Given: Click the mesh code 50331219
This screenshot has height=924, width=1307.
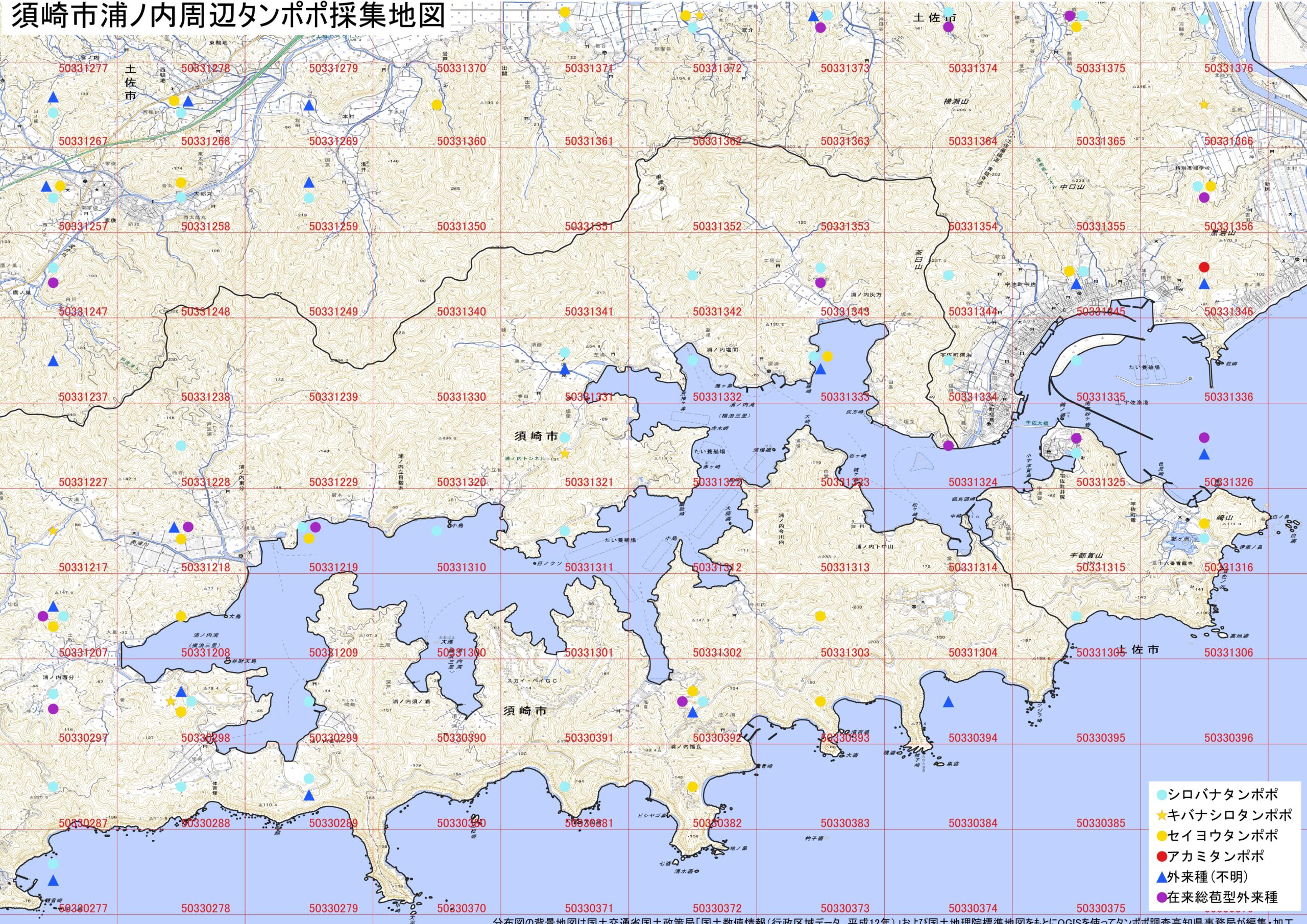Looking at the screenshot, I should pos(333,568).
